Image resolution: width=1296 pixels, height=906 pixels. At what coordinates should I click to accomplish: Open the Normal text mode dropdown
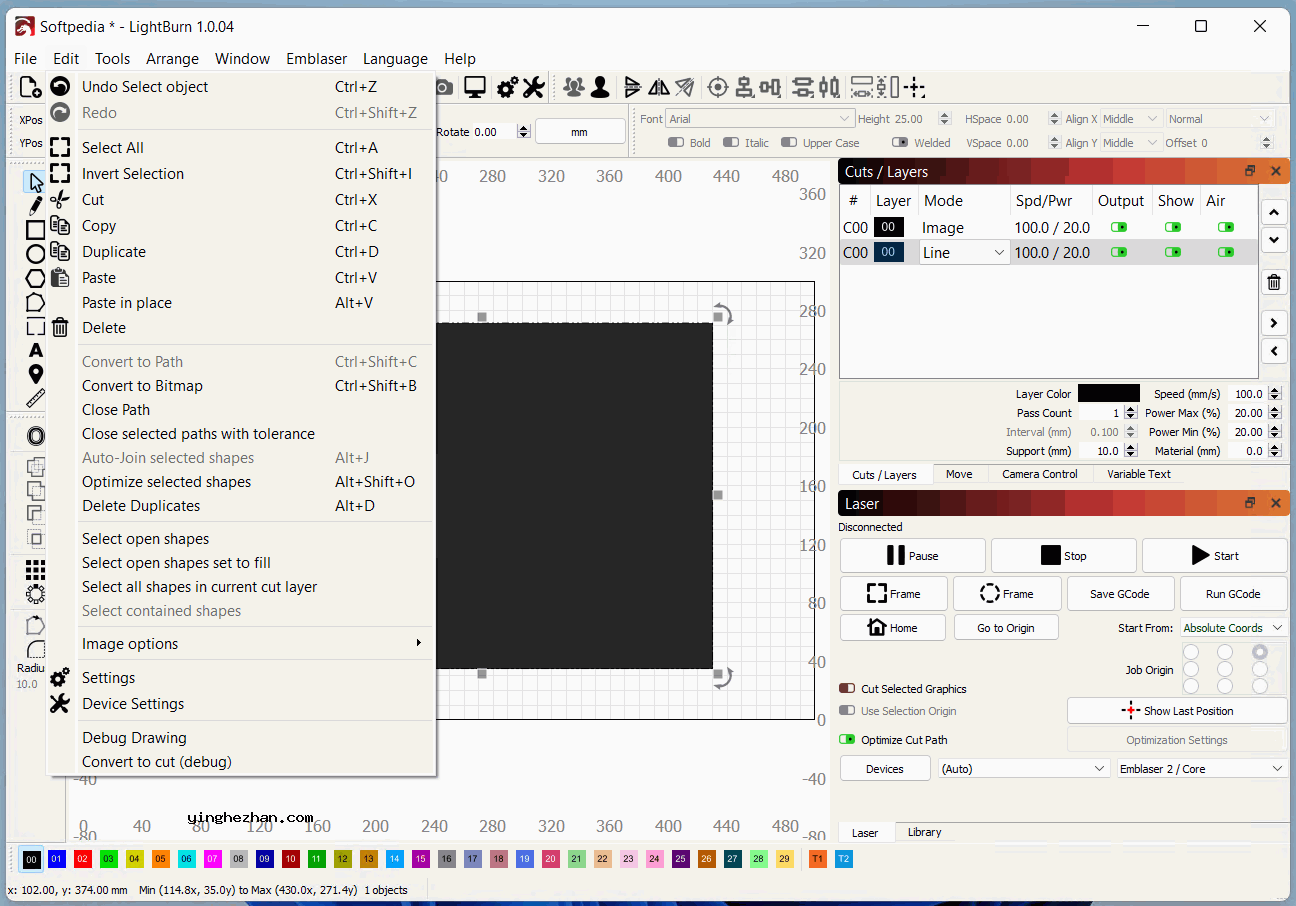(x=1220, y=119)
